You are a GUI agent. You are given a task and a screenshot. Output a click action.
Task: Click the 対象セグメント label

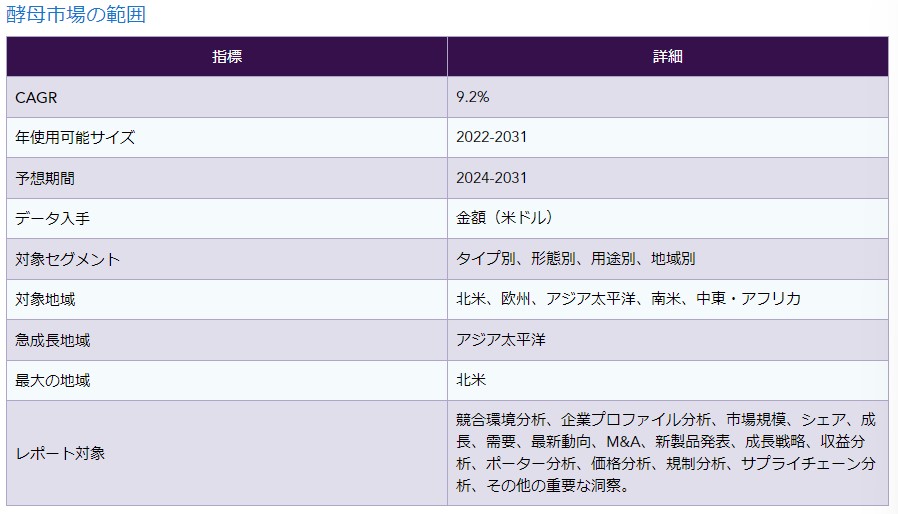68,259
